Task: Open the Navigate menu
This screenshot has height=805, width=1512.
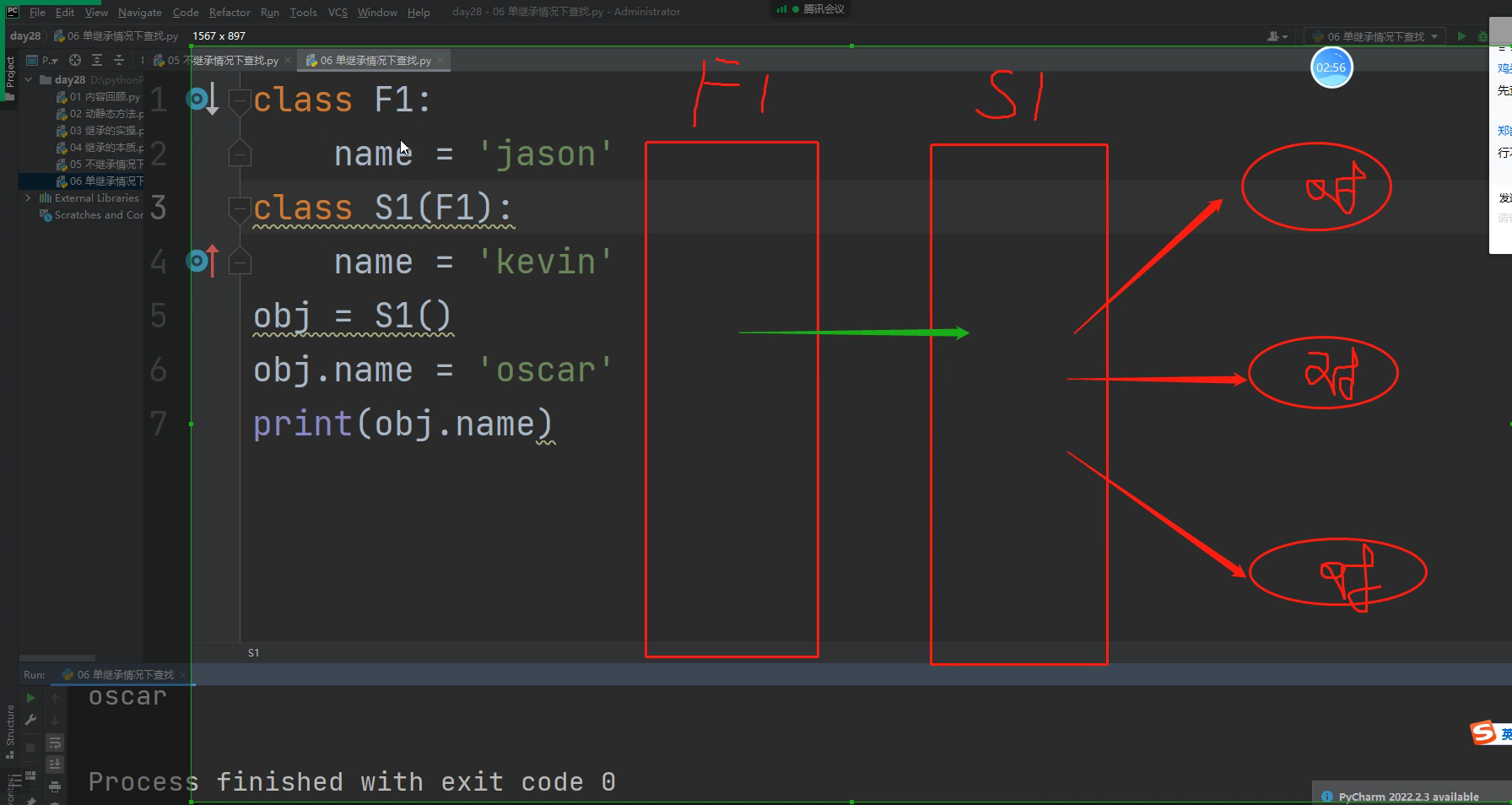Action: pos(140,12)
